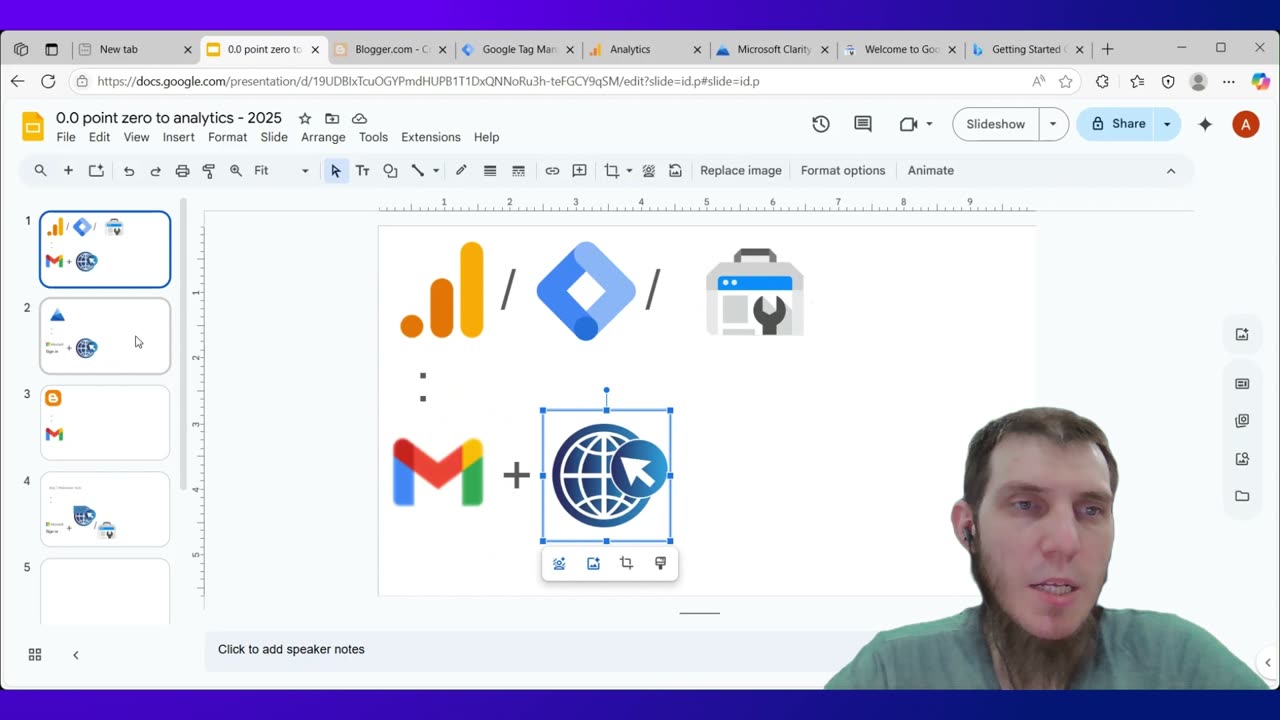The image size is (1280, 720).
Task: Open the Extensions menu
Action: tap(431, 137)
